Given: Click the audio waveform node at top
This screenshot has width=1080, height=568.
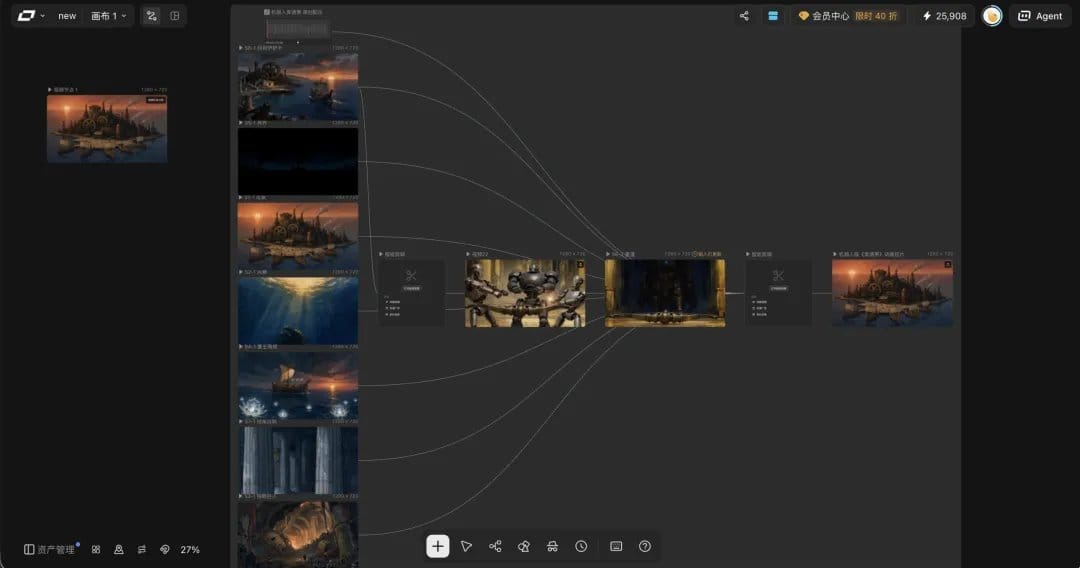Looking at the screenshot, I should [298, 28].
